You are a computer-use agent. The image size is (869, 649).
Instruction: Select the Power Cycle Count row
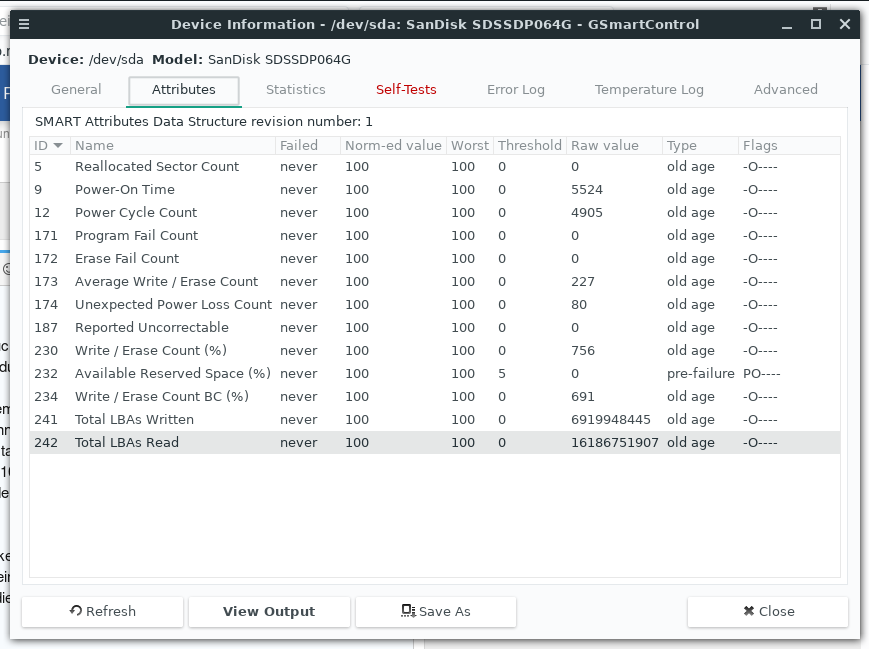coord(435,212)
